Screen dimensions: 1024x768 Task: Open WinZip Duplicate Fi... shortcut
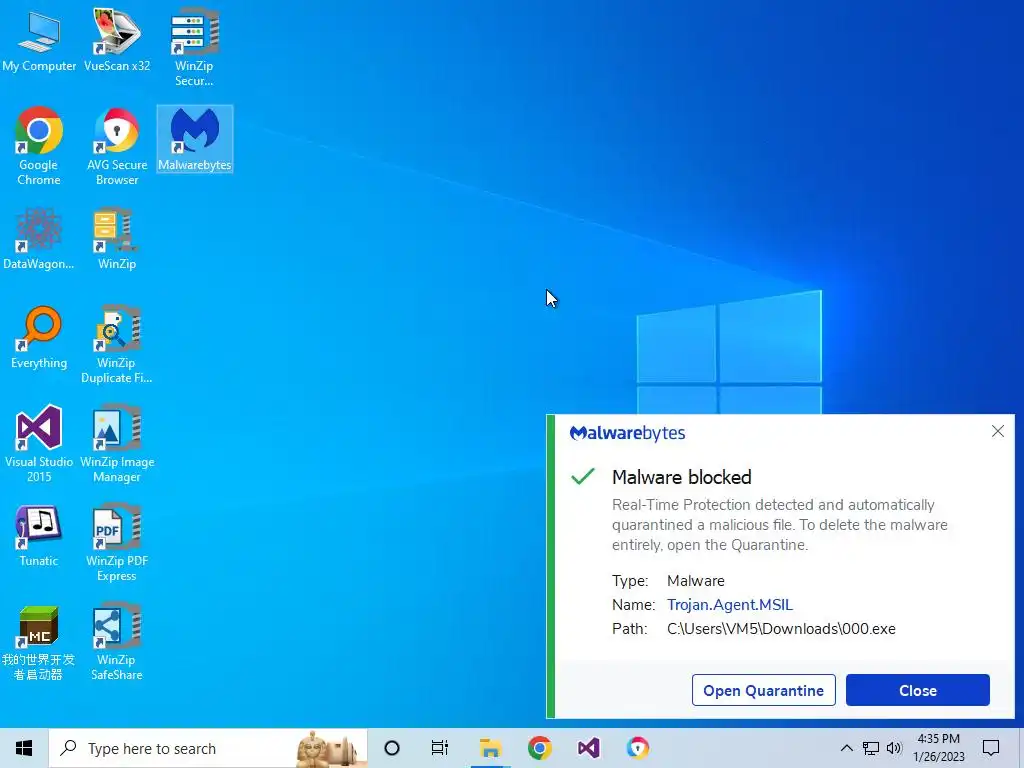coord(117,345)
